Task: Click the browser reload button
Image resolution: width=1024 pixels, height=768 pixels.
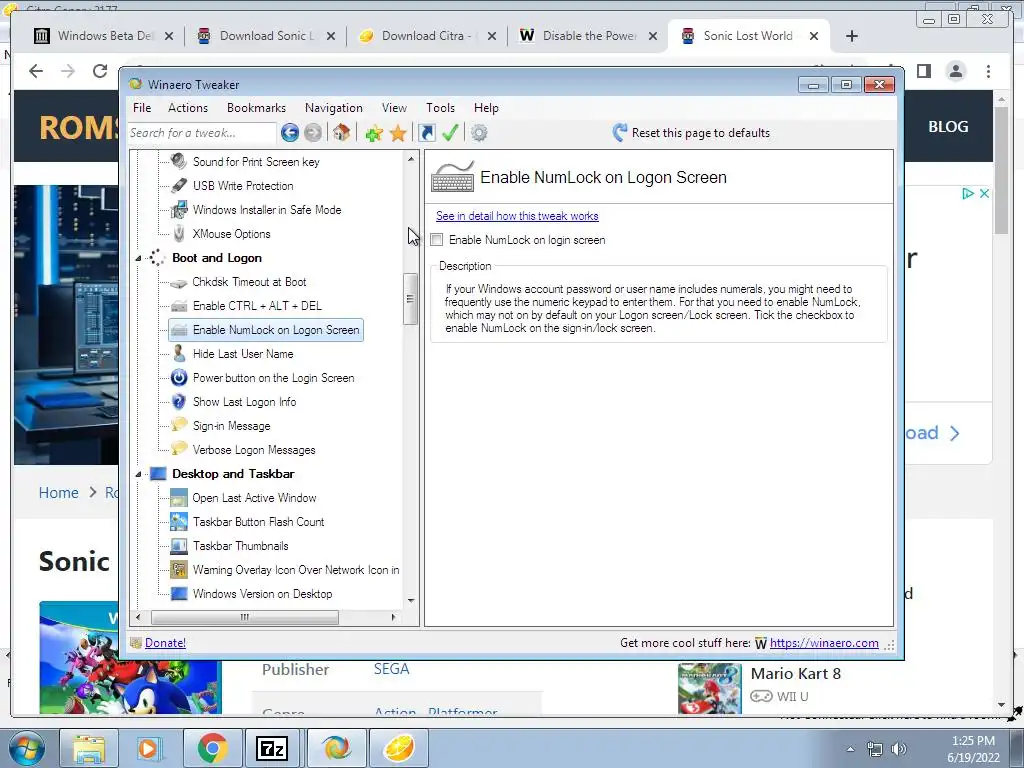Action: [x=100, y=71]
